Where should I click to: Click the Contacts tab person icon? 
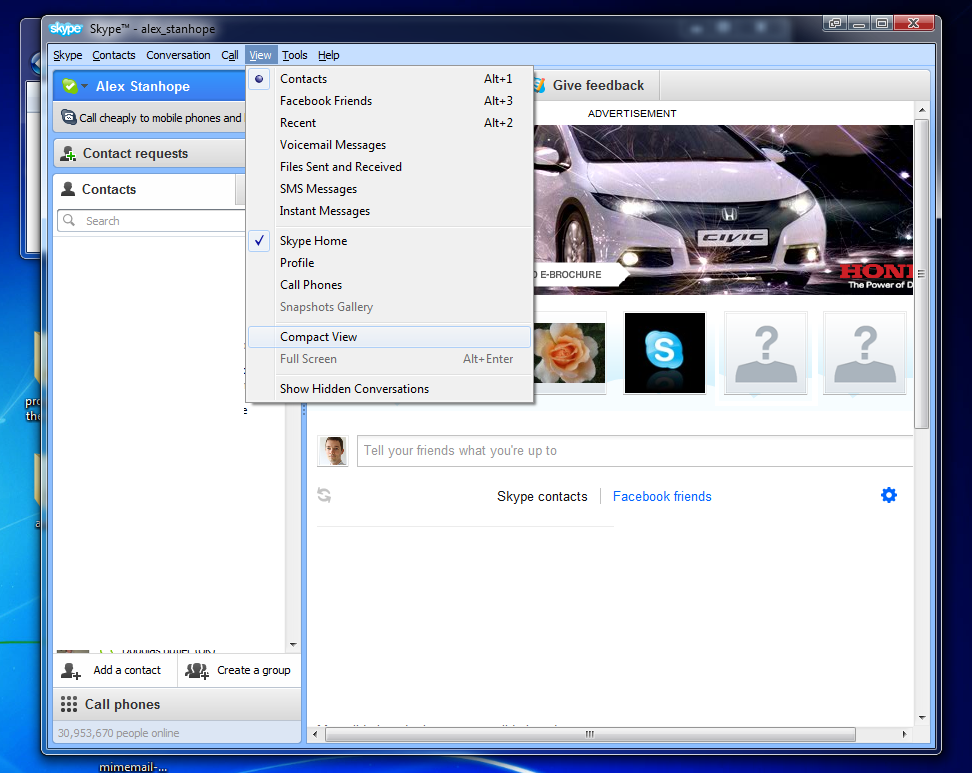pos(68,189)
